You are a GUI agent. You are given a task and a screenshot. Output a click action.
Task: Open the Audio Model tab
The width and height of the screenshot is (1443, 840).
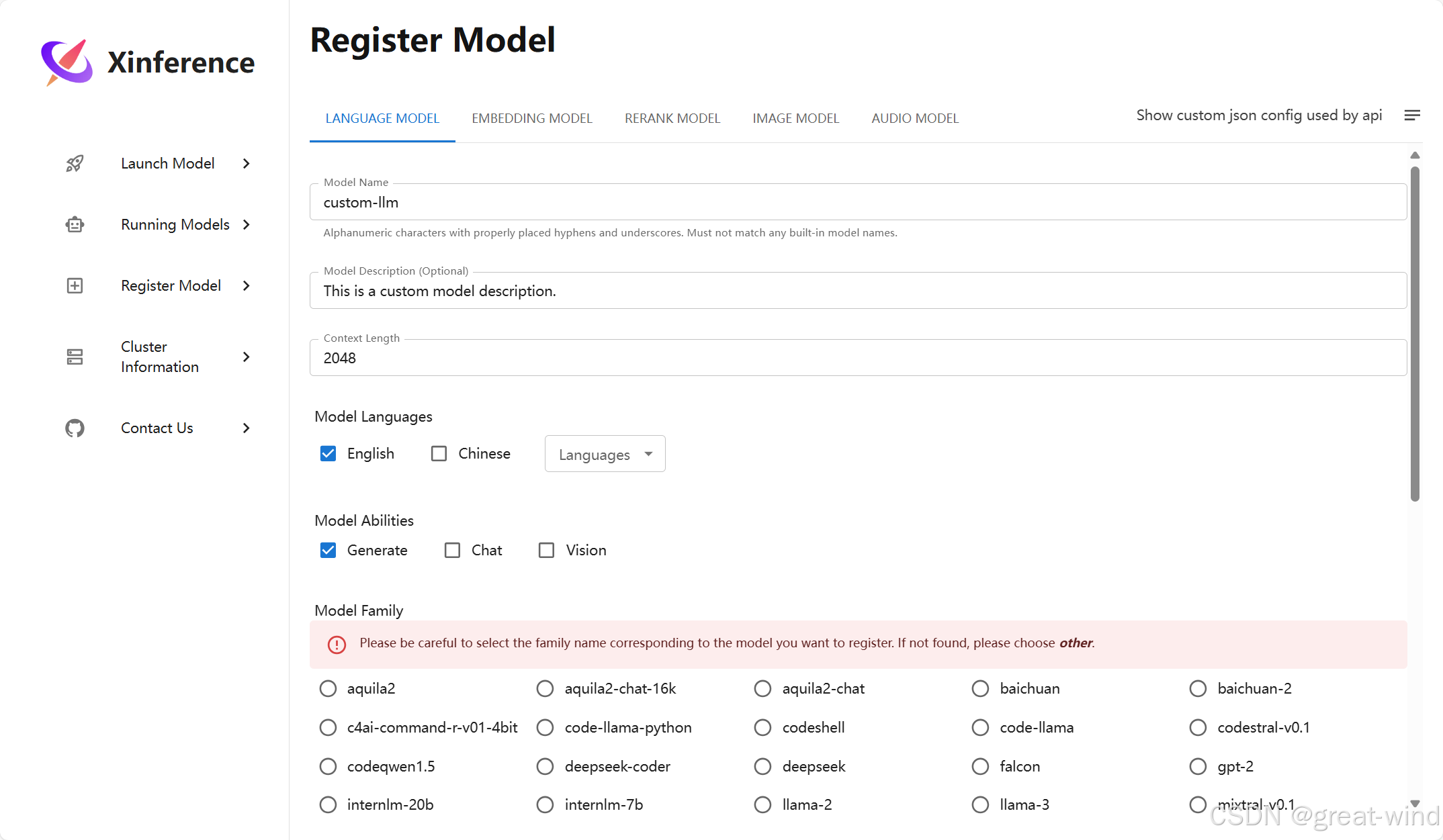click(x=914, y=118)
